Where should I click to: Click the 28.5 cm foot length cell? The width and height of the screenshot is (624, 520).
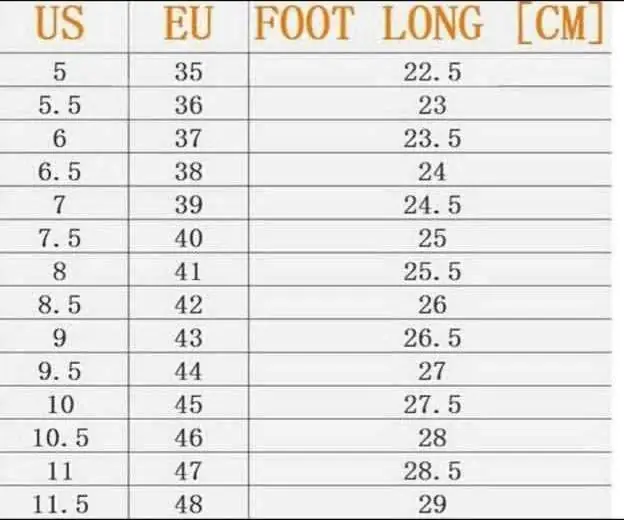pyautogui.click(x=432, y=471)
